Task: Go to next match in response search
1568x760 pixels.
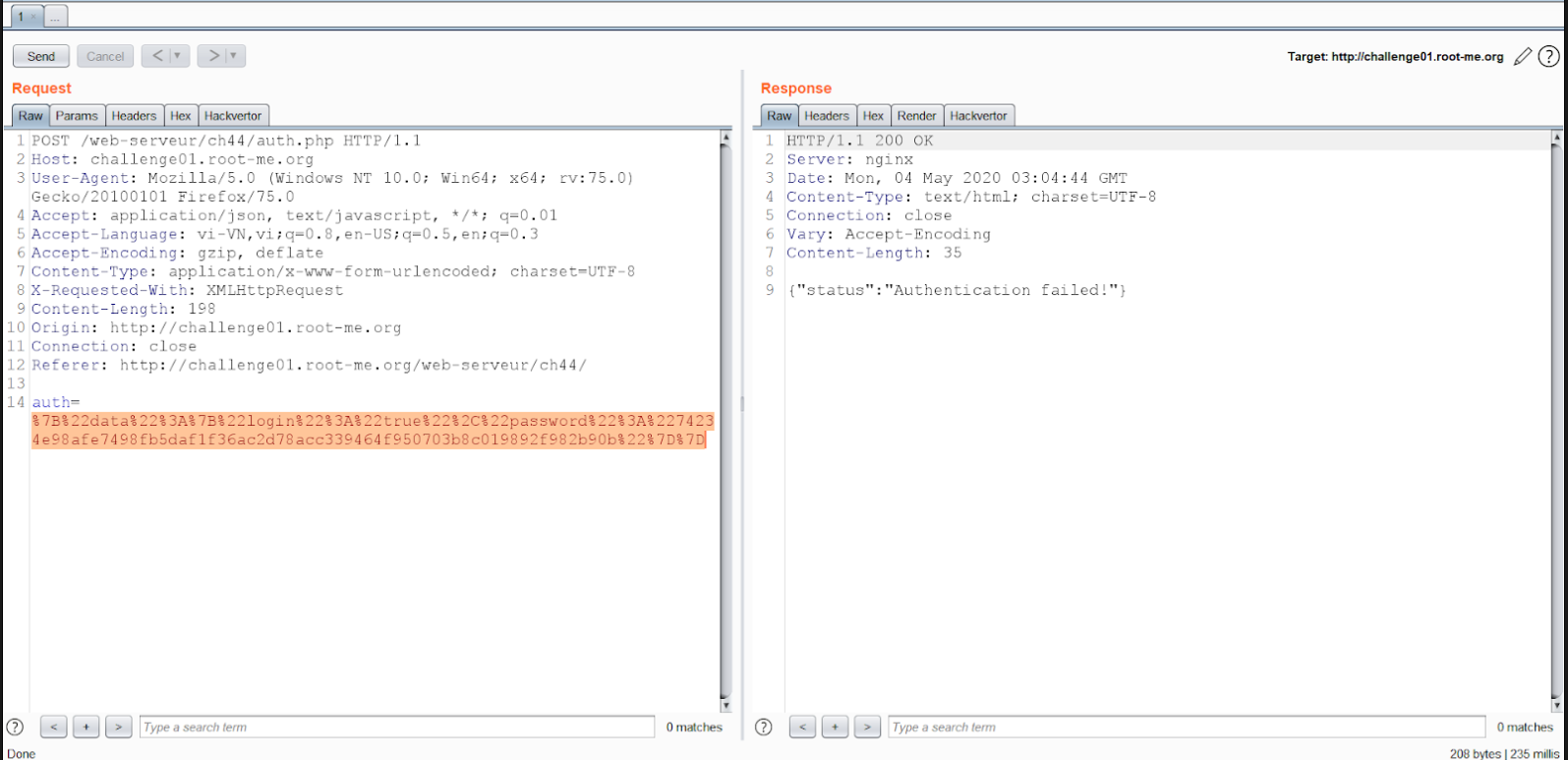Action: 867,728
